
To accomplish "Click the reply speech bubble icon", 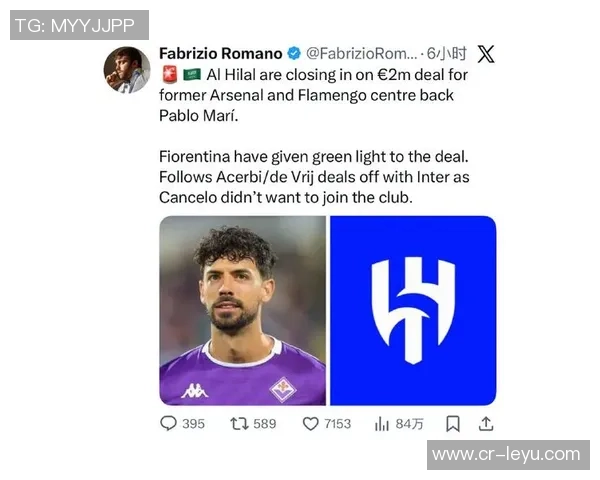I will 168,424.
